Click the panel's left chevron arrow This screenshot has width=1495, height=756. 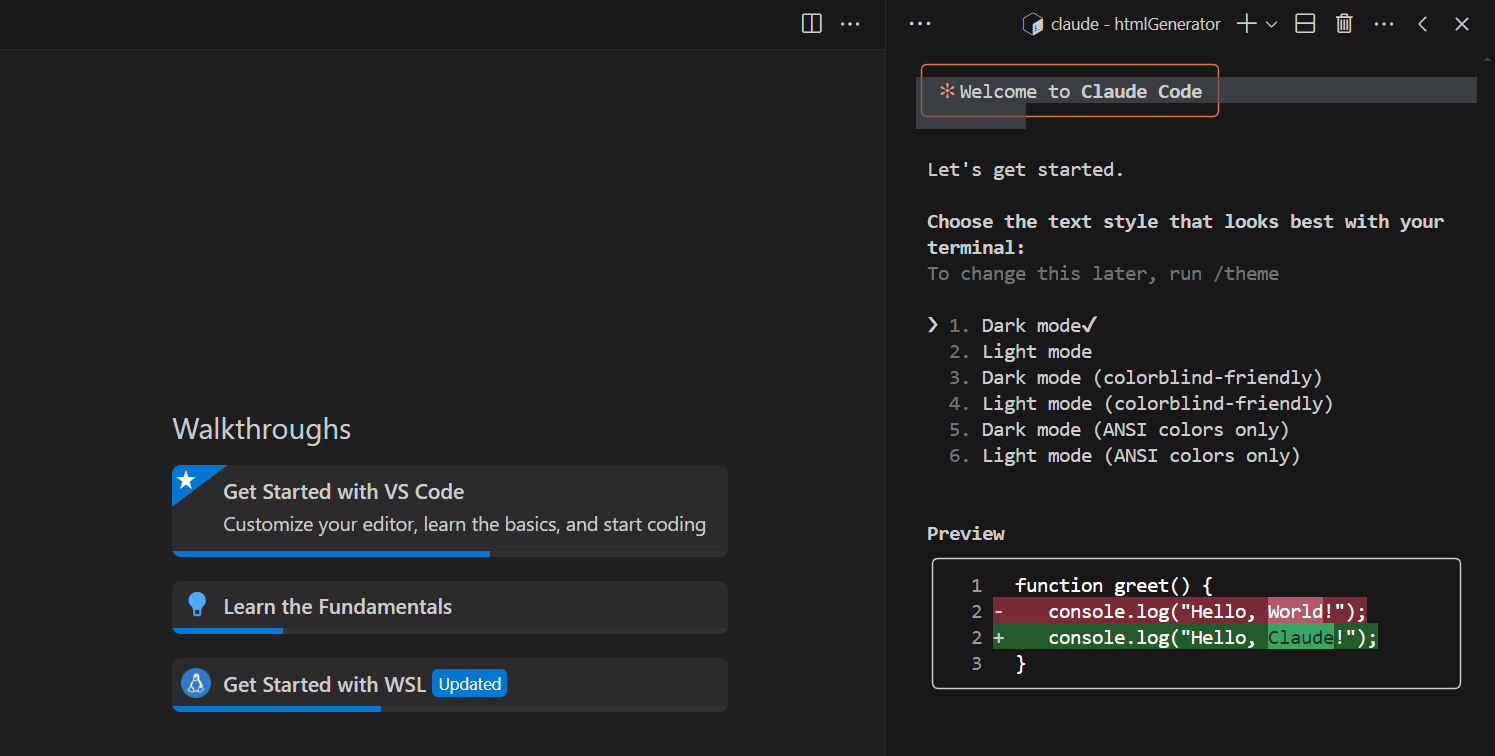(x=1422, y=24)
